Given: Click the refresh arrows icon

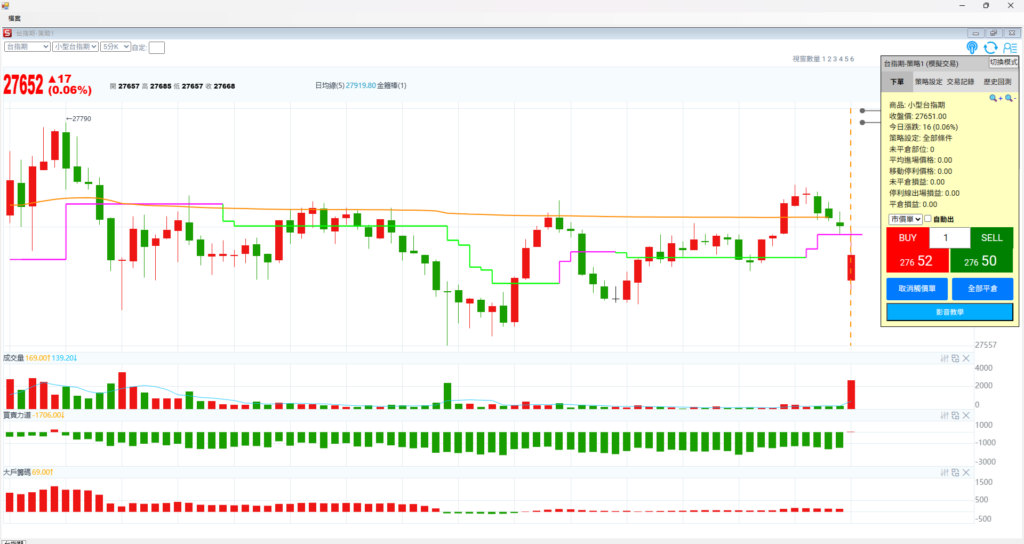Looking at the screenshot, I should click(990, 47).
